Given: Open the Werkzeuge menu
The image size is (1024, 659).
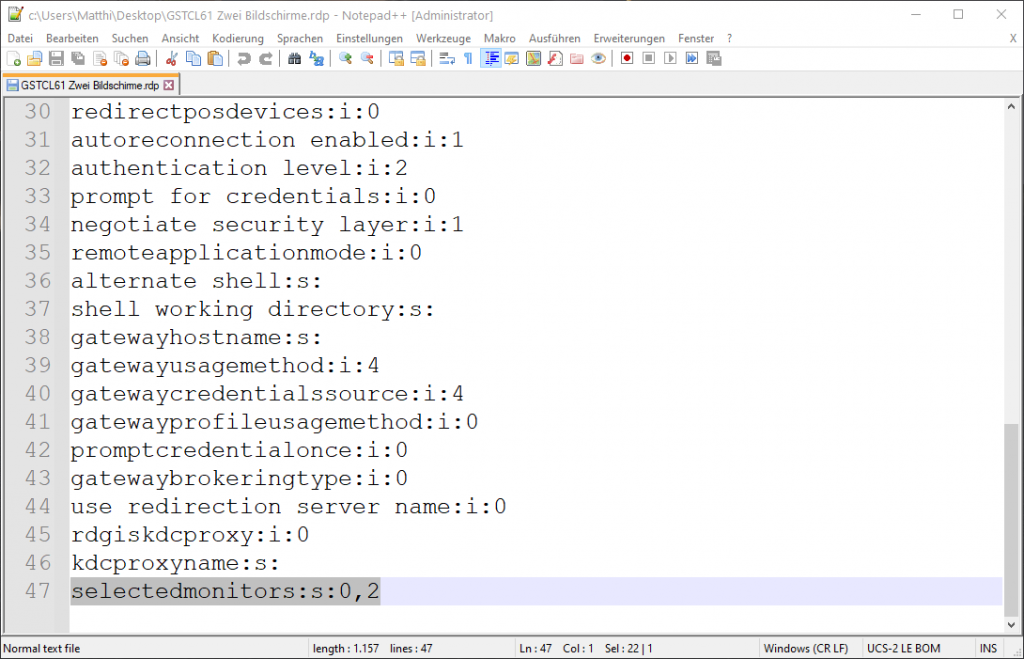Looking at the screenshot, I should [x=443, y=39].
